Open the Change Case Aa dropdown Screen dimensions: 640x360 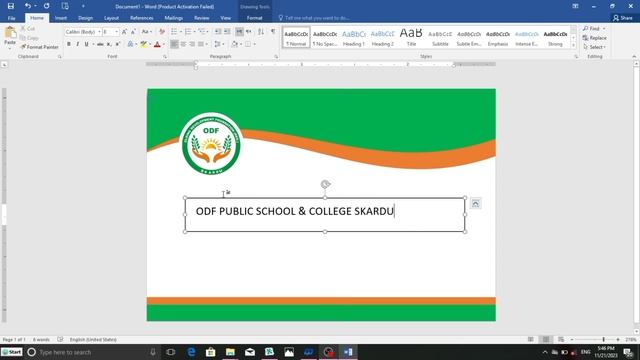pyautogui.click(x=146, y=32)
